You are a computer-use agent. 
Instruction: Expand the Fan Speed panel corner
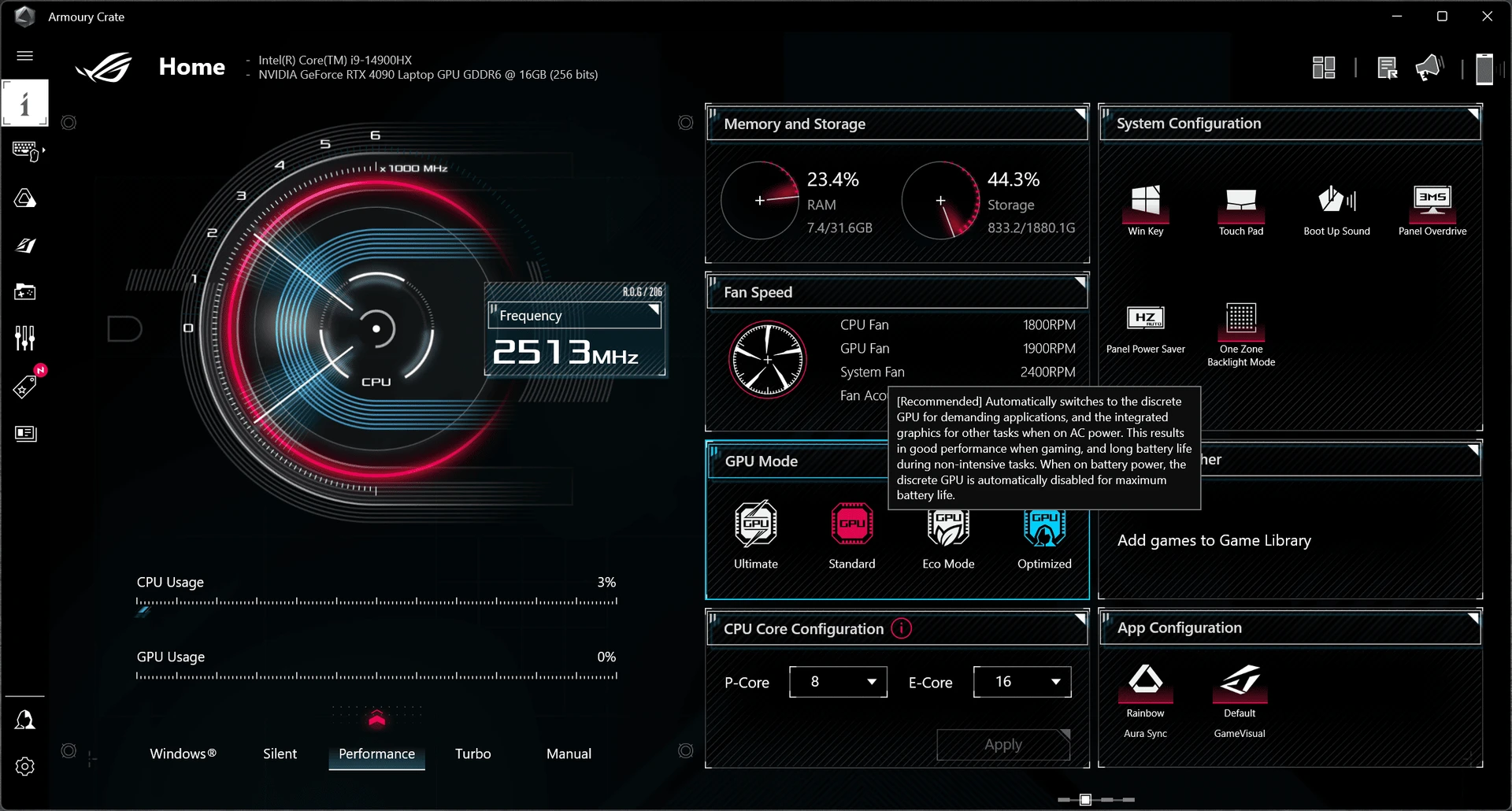pos(1080,282)
